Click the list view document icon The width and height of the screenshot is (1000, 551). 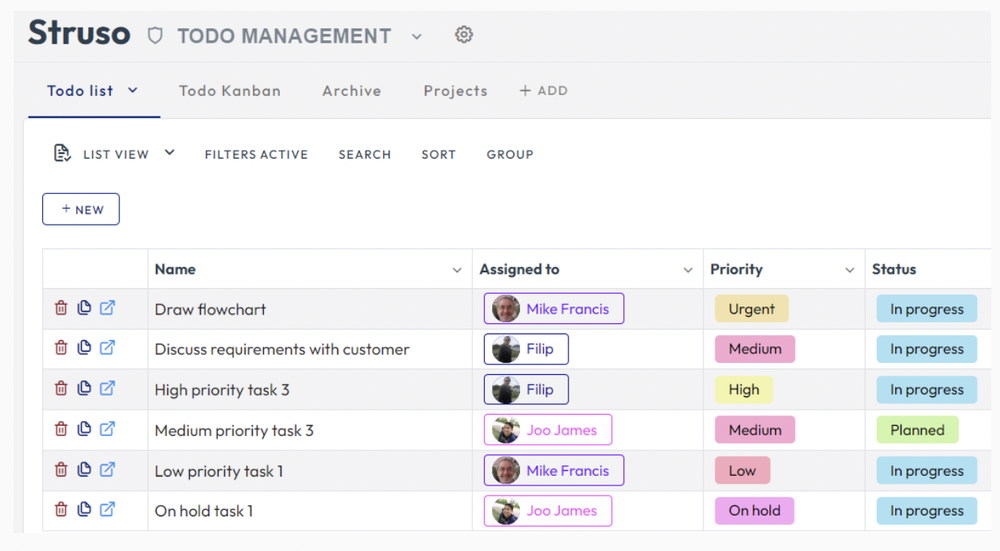62,153
